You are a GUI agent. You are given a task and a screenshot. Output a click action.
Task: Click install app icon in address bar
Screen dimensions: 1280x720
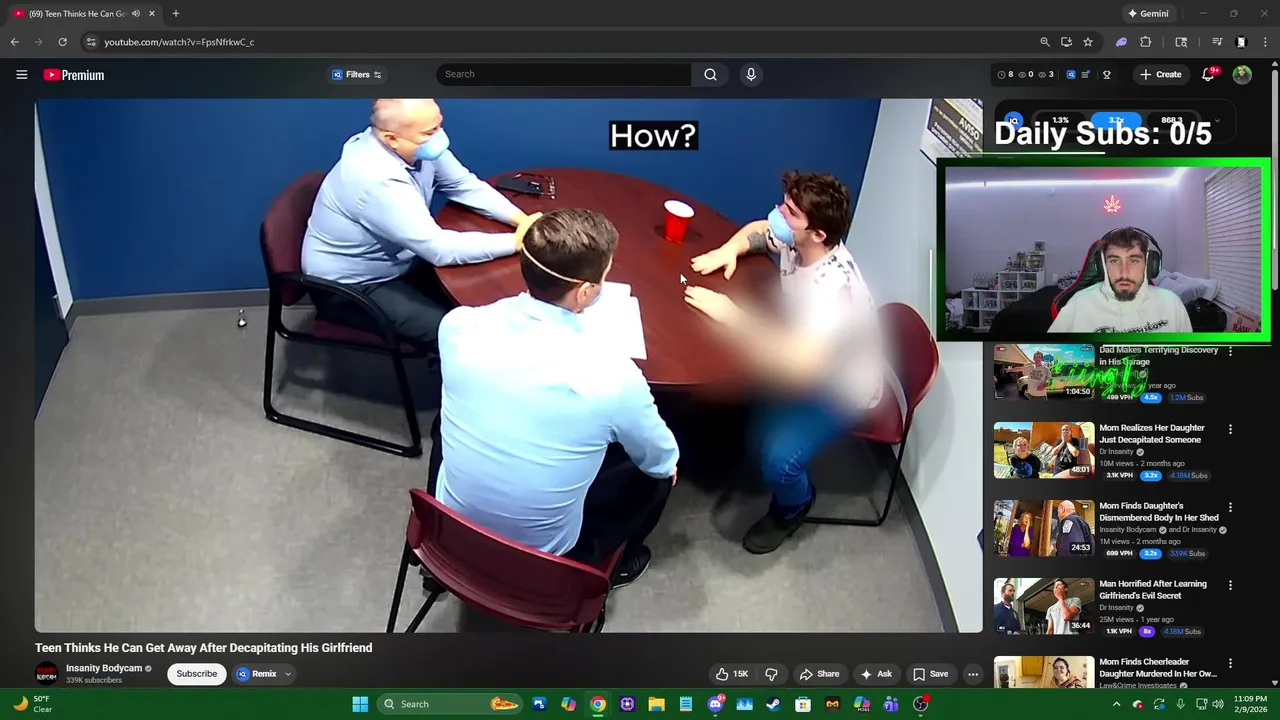click(x=1066, y=42)
